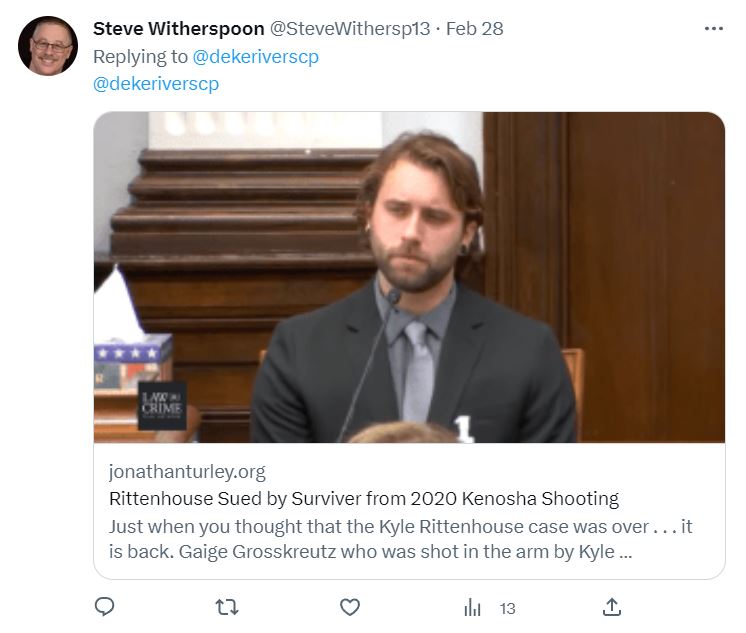Click the Feb 28 timestamp
This screenshot has height=633, width=746.
coord(474,28)
